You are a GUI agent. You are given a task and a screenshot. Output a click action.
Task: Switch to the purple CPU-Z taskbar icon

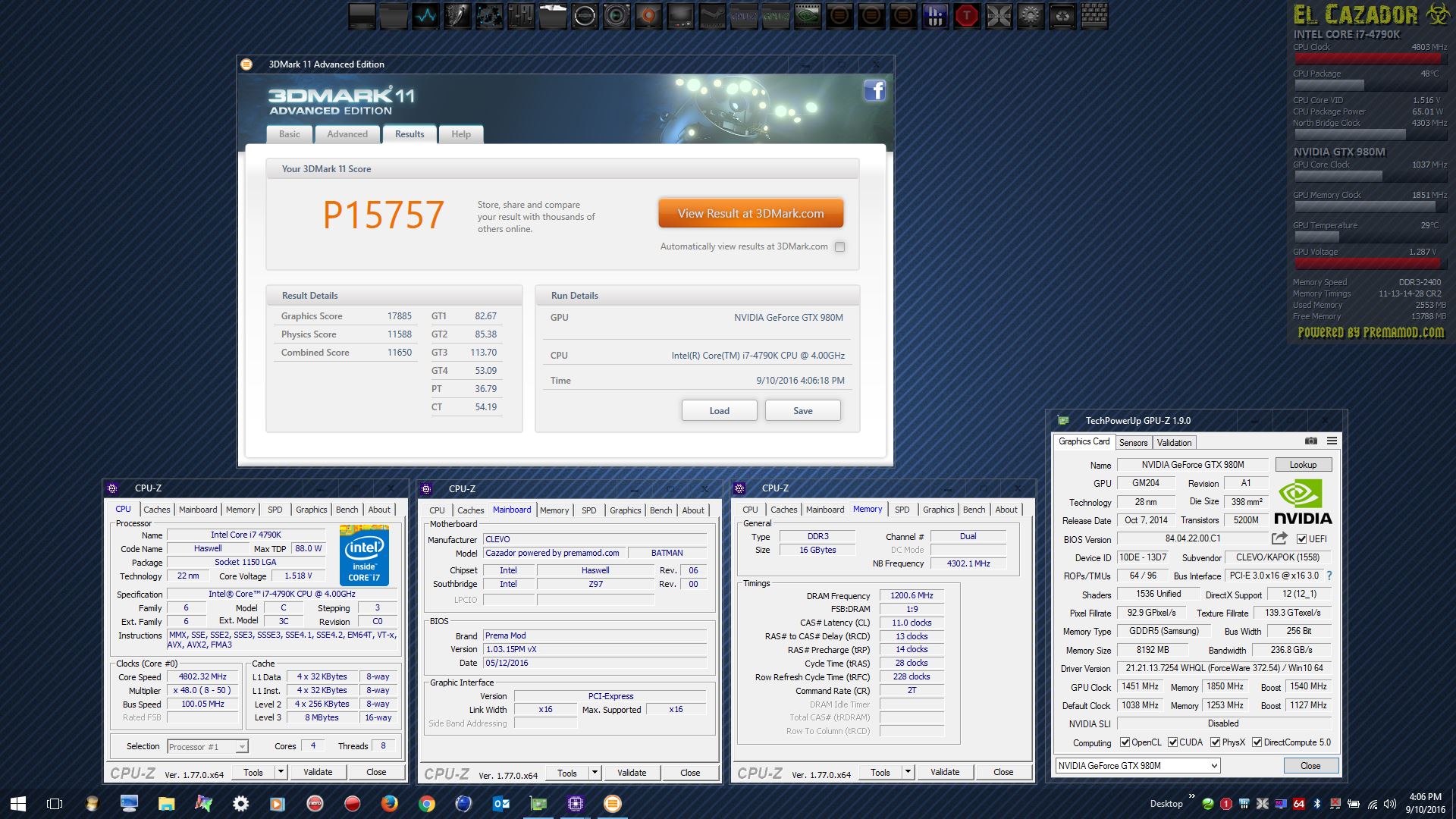click(575, 804)
